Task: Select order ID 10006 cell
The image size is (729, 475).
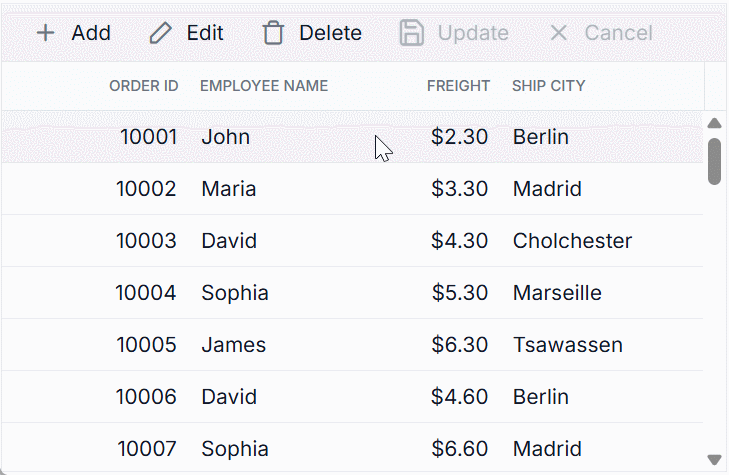Action: click(x=146, y=397)
